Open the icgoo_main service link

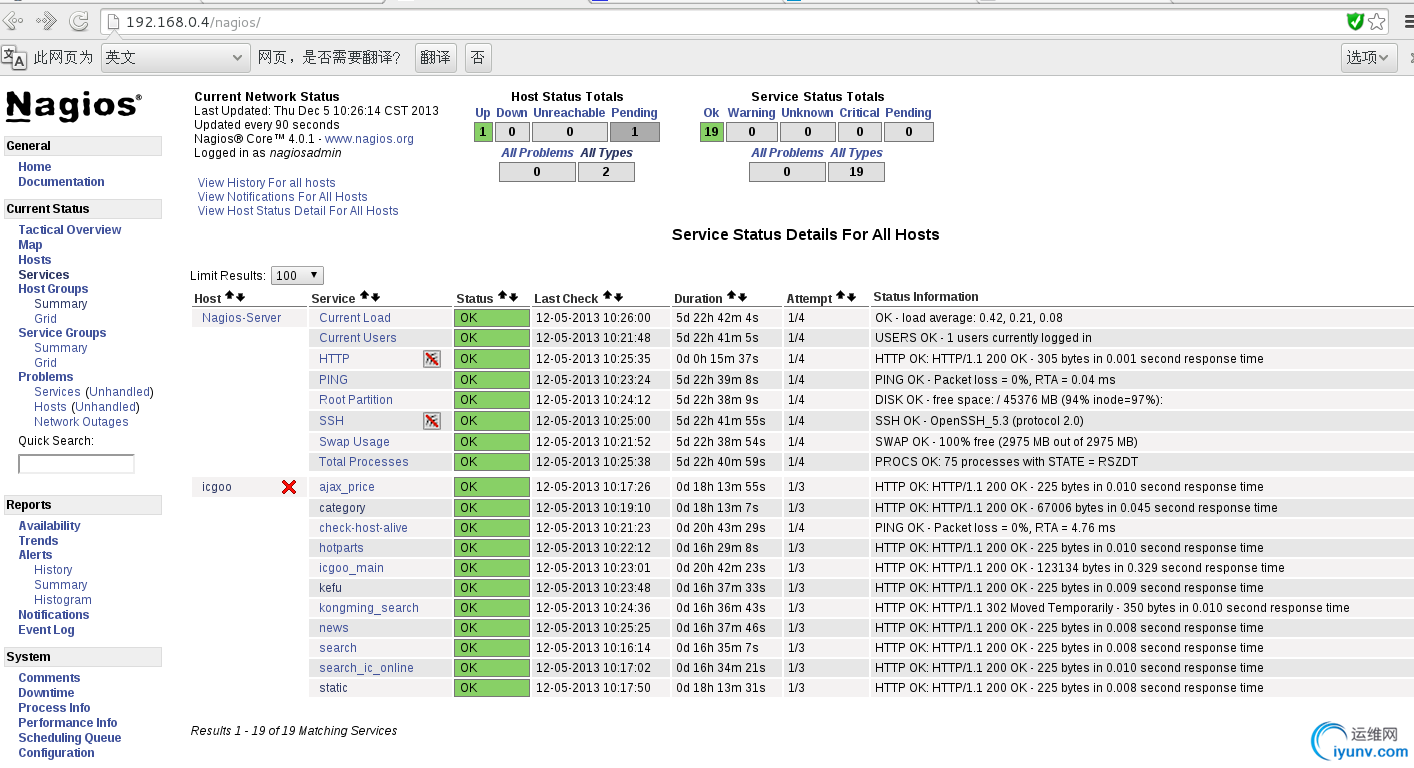351,568
